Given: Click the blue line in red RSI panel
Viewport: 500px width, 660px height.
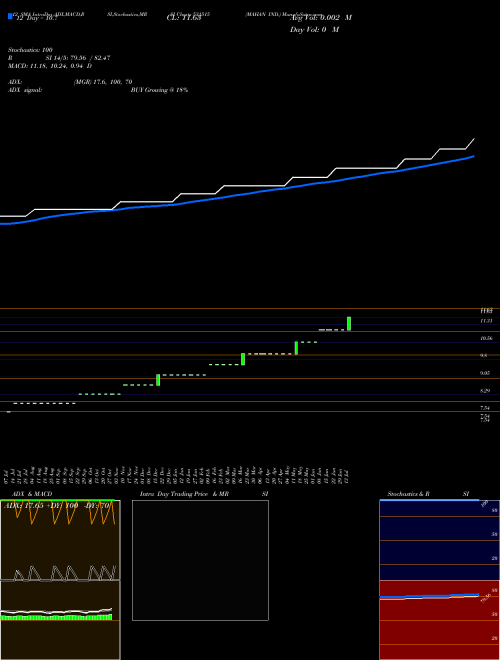Looking at the screenshot, I should [429, 596].
